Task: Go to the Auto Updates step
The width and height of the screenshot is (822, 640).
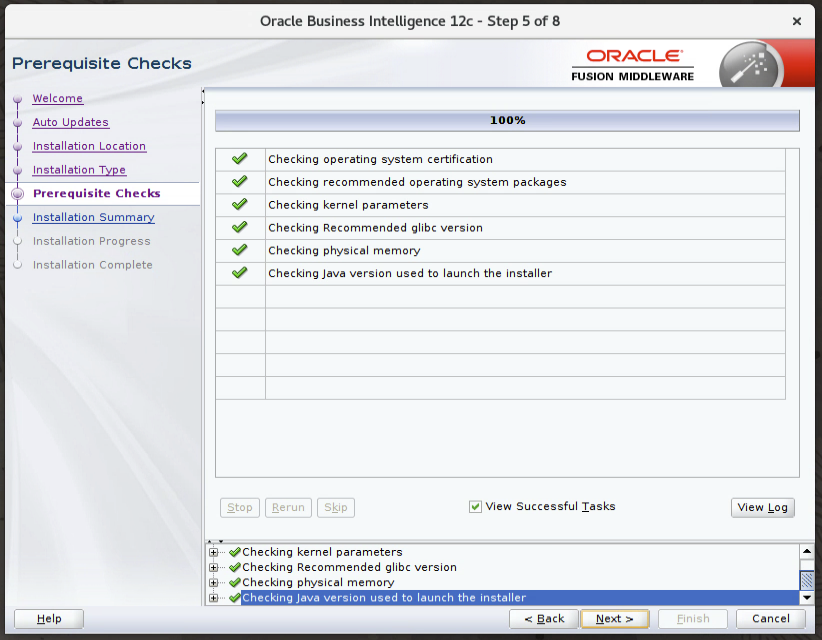Action: (70, 122)
